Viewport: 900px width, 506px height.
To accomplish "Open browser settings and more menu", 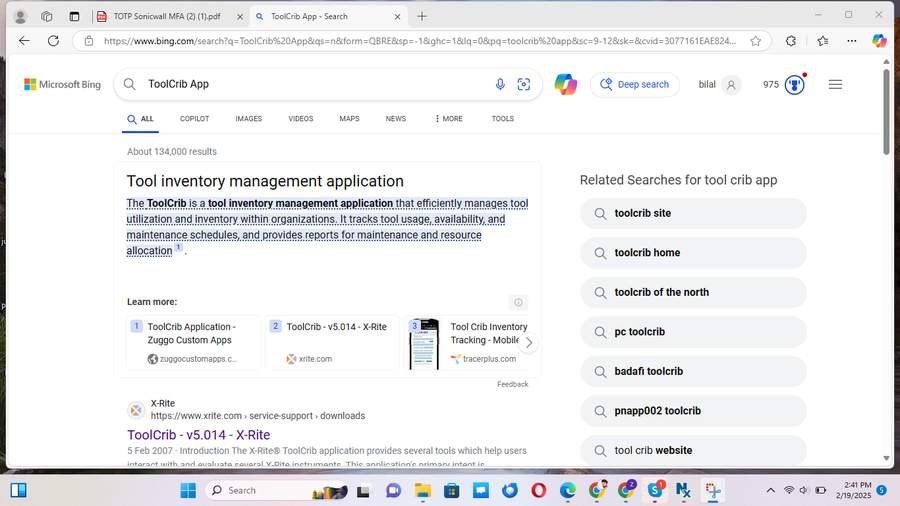I will [x=852, y=41].
